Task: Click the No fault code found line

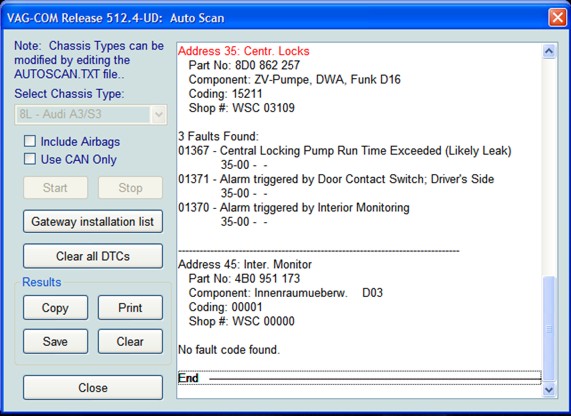Action: 229,349
